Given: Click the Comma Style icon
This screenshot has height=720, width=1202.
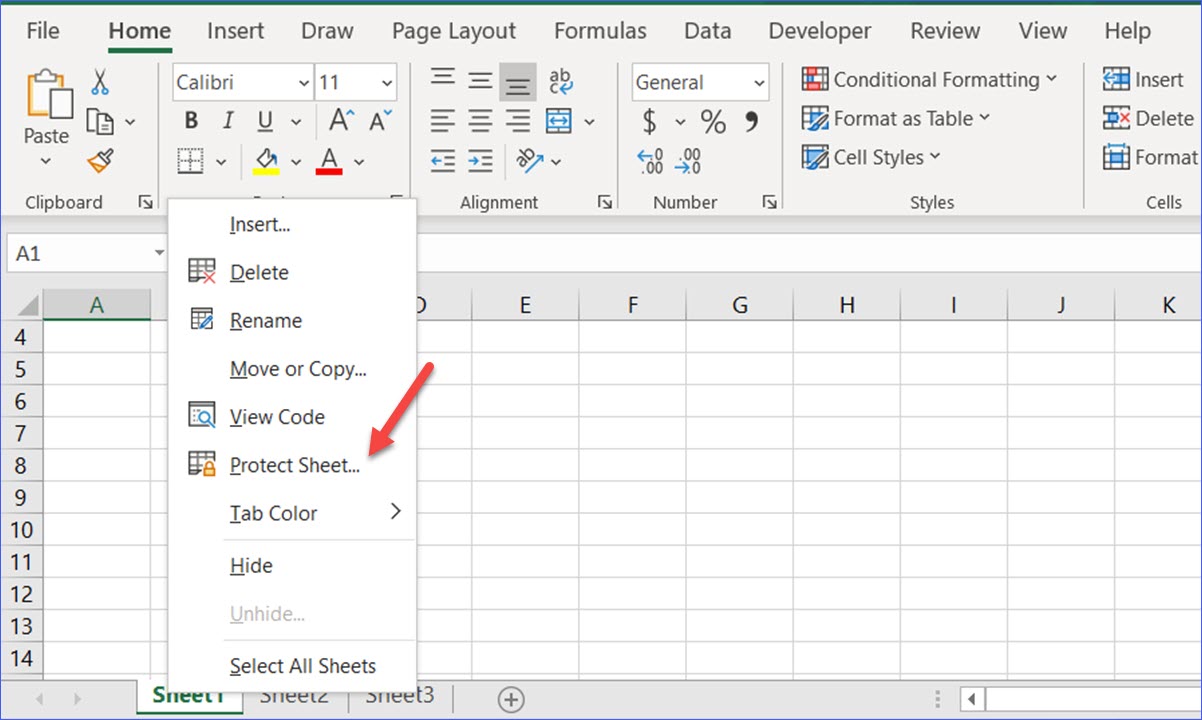Looking at the screenshot, I should click(751, 121).
